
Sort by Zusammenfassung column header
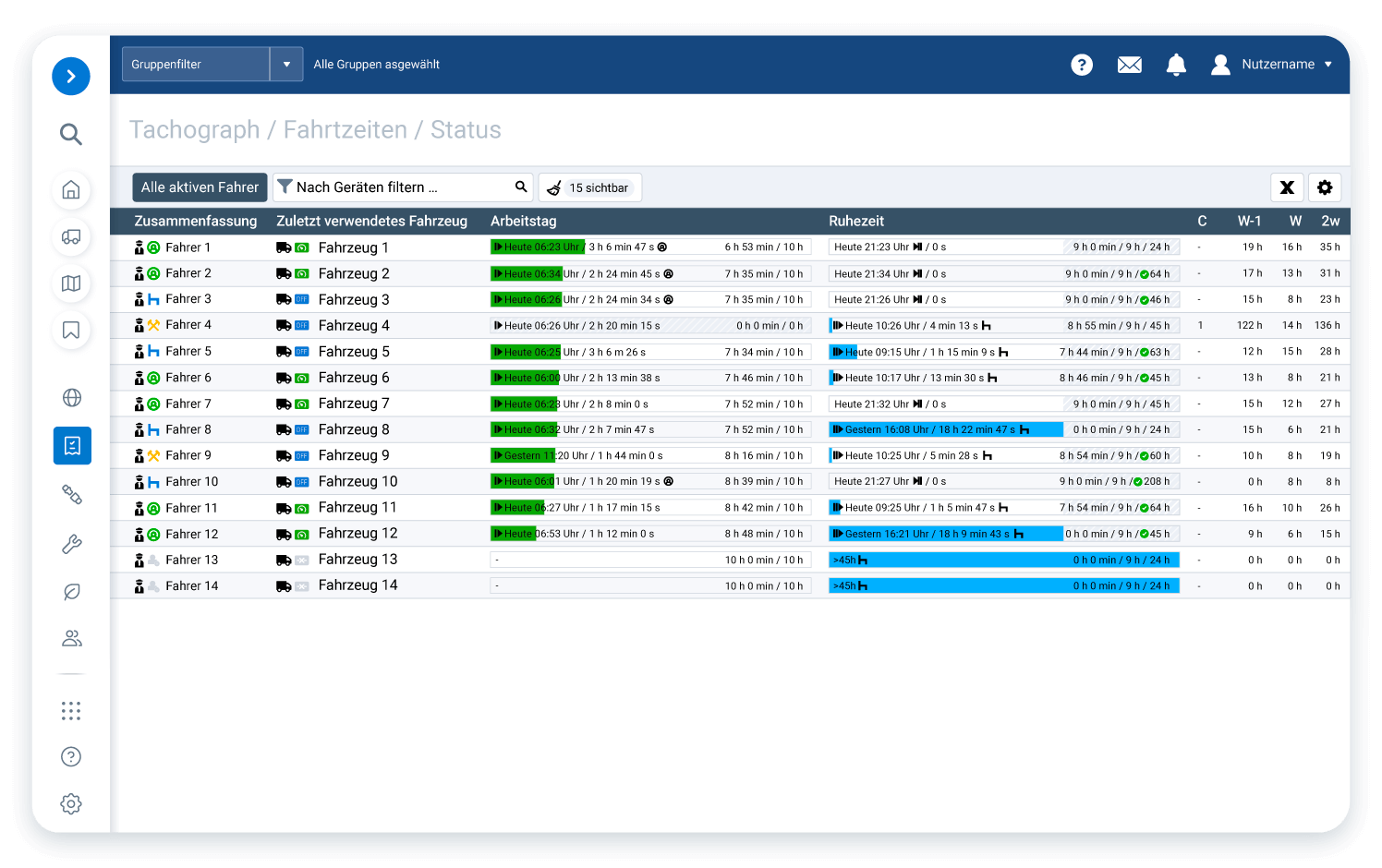[196, 221]
